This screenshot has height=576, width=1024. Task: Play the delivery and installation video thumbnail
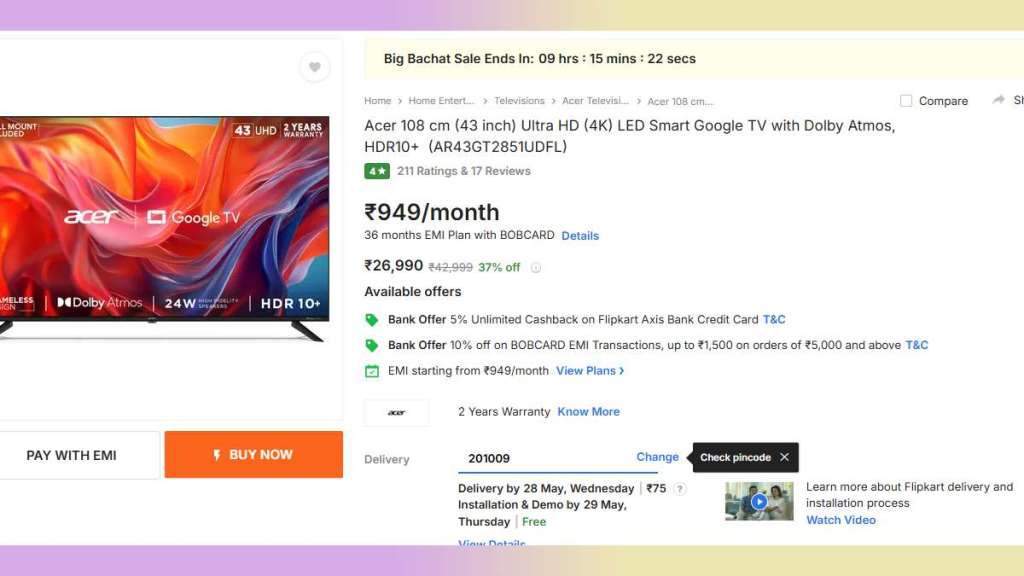(759, 501)
